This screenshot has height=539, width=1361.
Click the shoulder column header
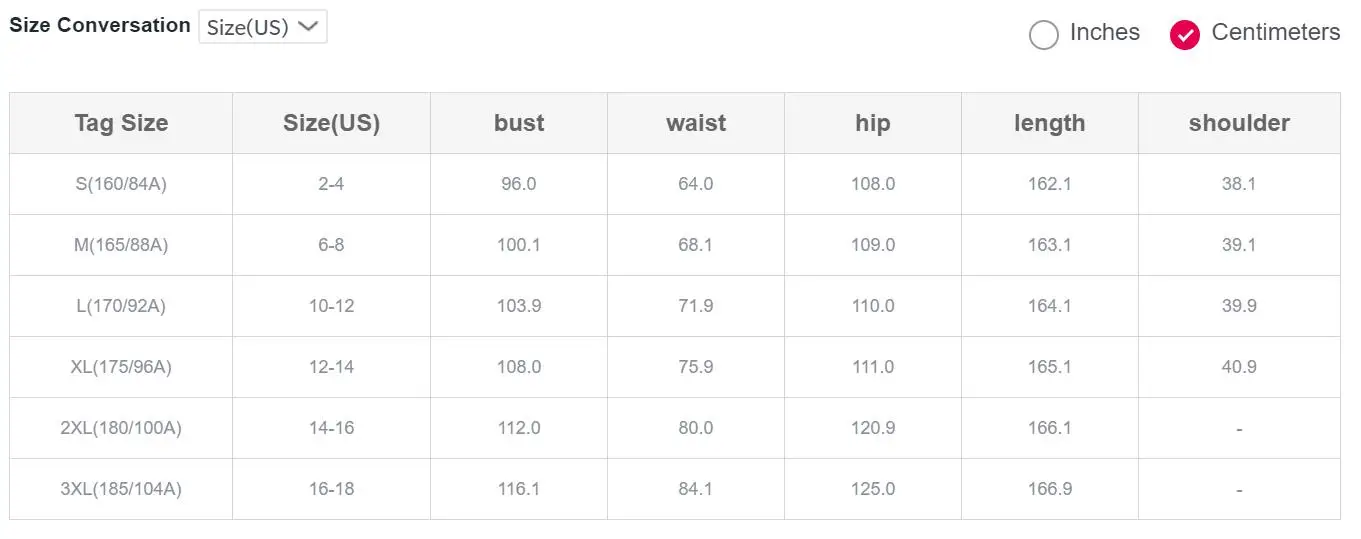coord(1239,123)
